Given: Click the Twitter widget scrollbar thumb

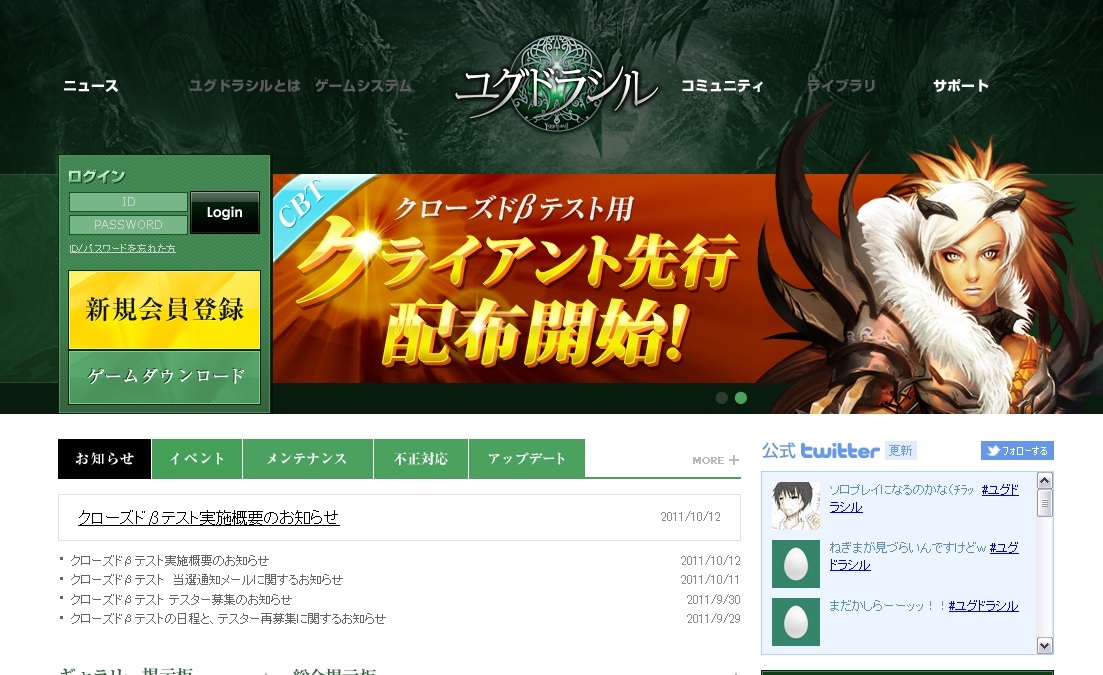Looking at the screenshot, I should 1045,503.
